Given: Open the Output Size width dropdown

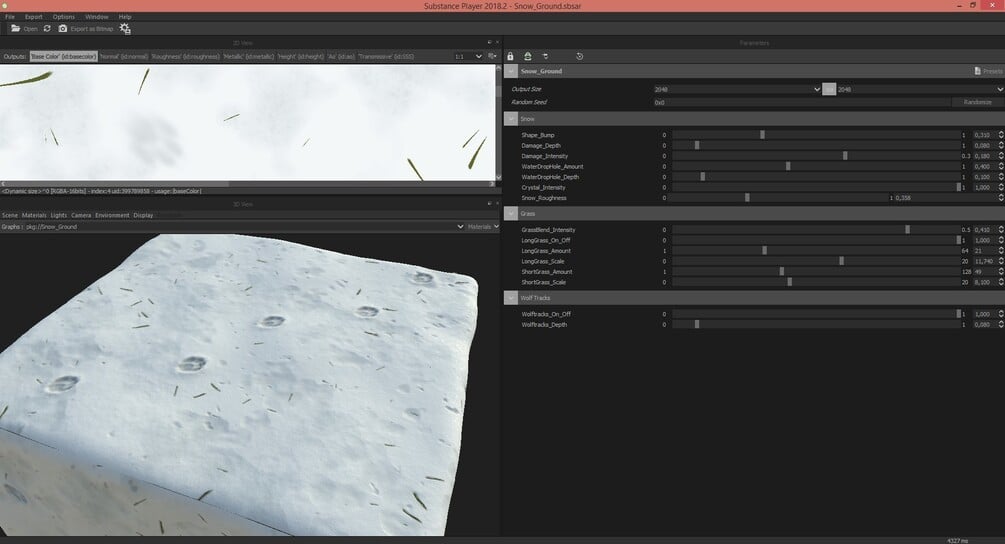Looking at the screenshot, I should pyautogui.click(x=737, y=89).
